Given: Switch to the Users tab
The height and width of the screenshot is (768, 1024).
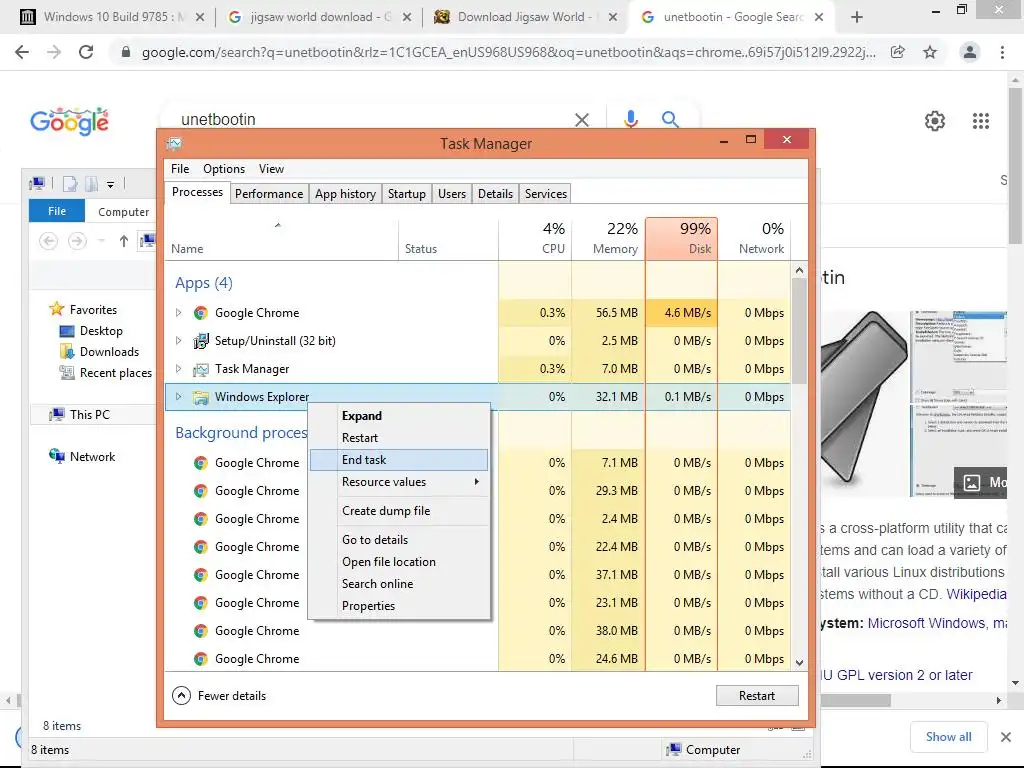Looking at the screenshot, I should [x=452, y=194].
